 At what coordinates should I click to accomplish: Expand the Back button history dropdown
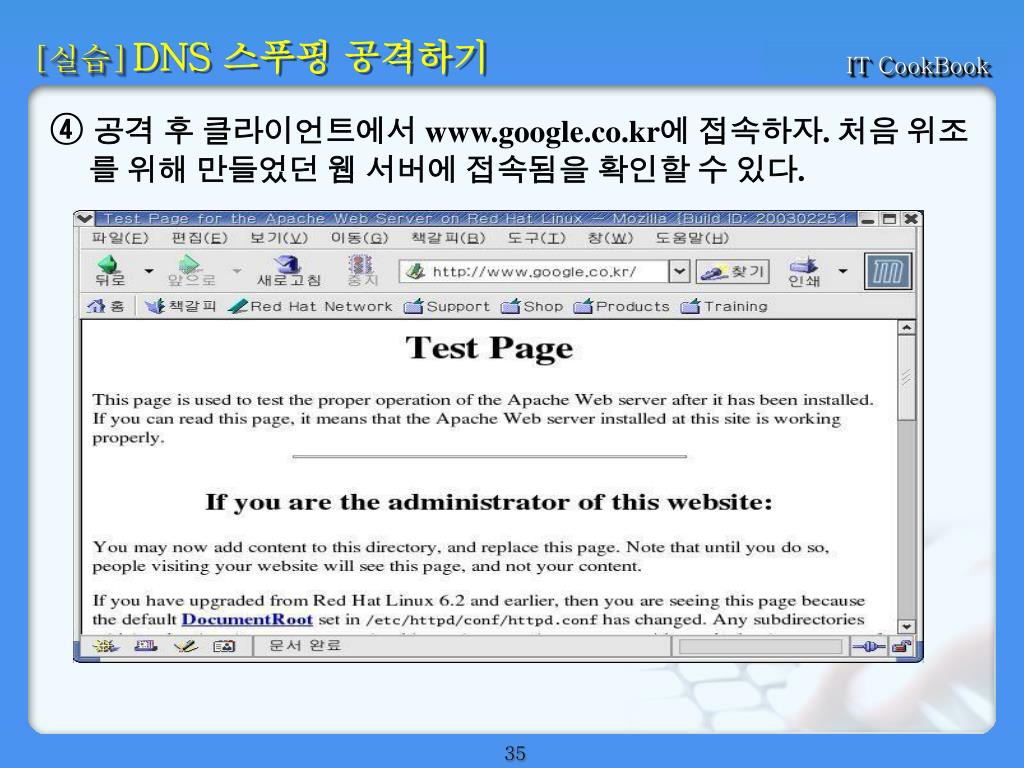click(x=149, y=270)
